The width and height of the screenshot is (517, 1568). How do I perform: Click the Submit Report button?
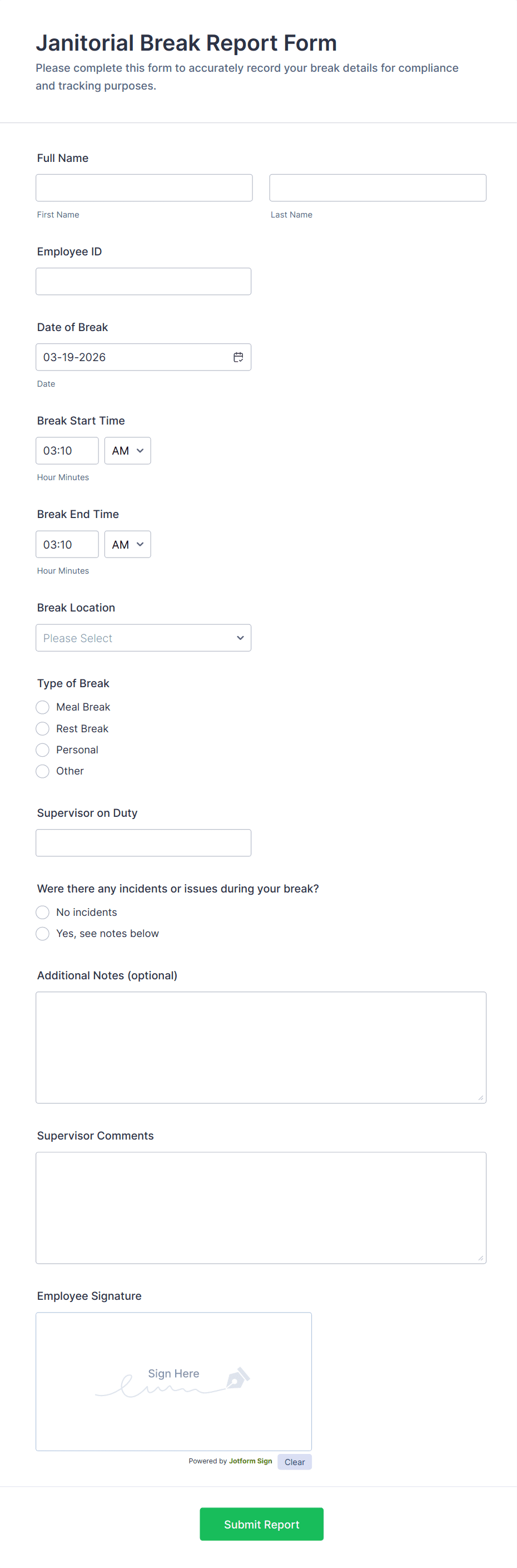pos(261,1523)
